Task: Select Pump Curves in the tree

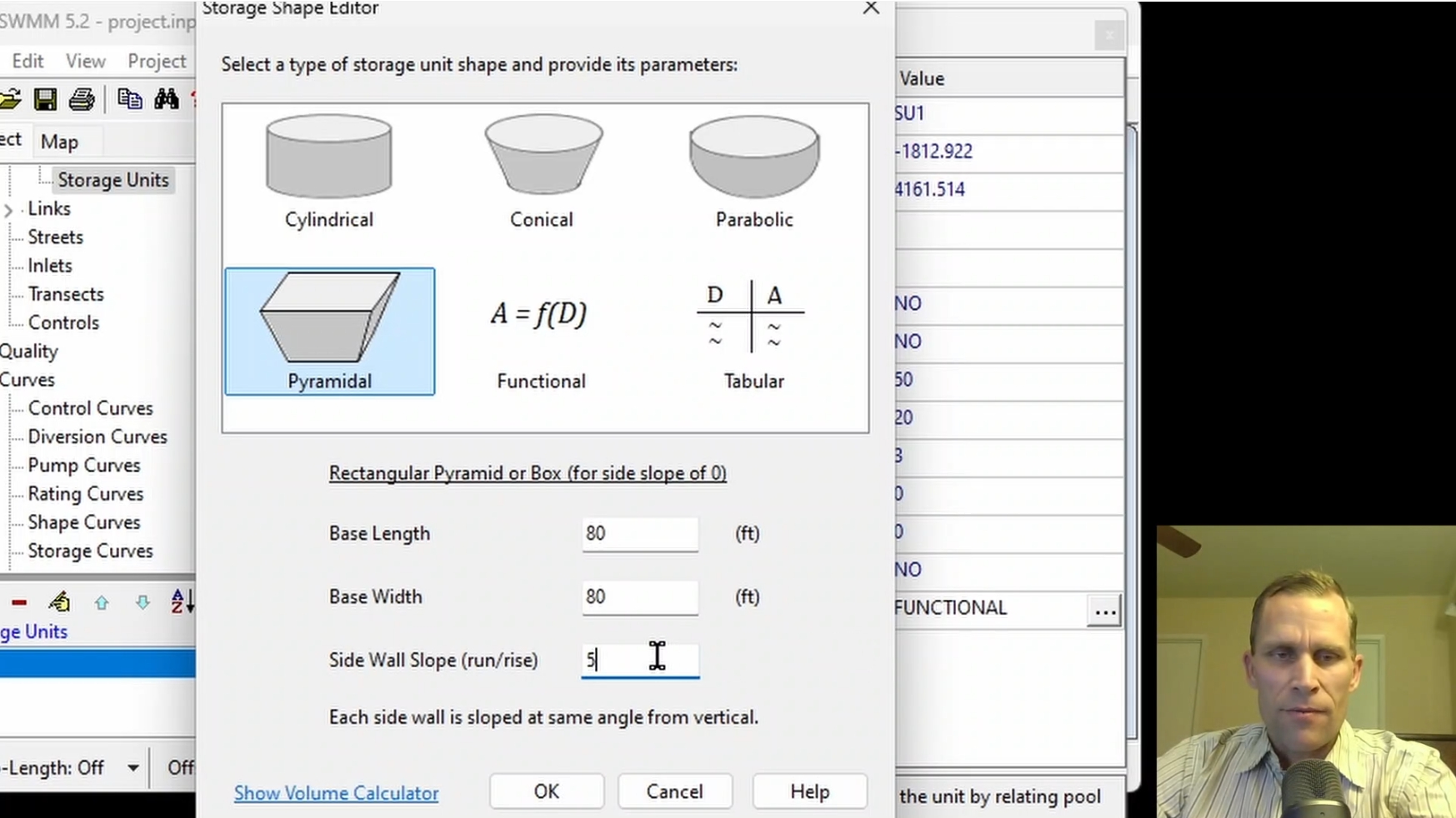Action: 84,465
